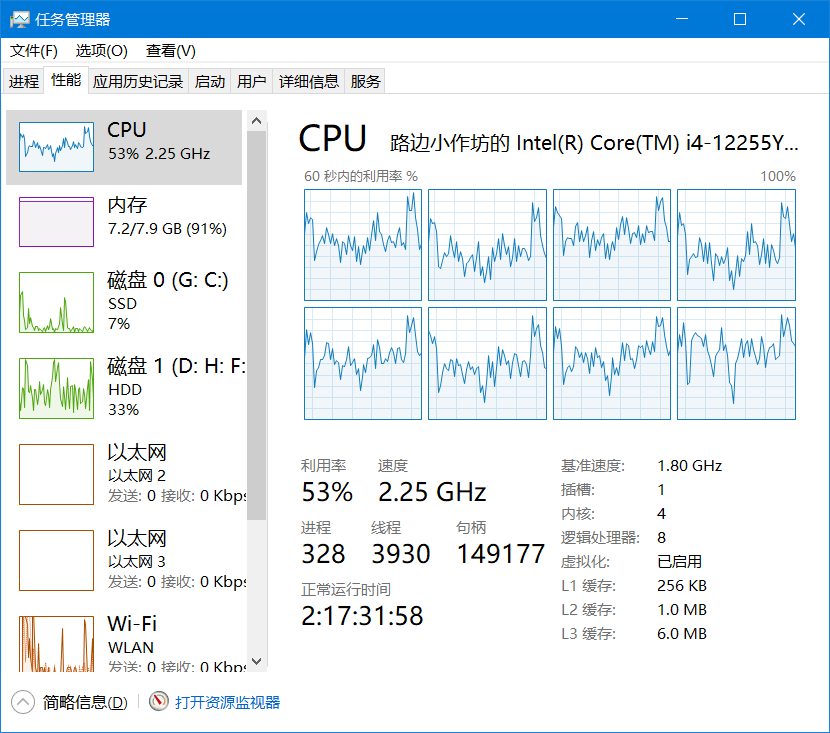Click the sidebar scroll up arrow
This screenshot has height=733, width=830.
point(257,121)
